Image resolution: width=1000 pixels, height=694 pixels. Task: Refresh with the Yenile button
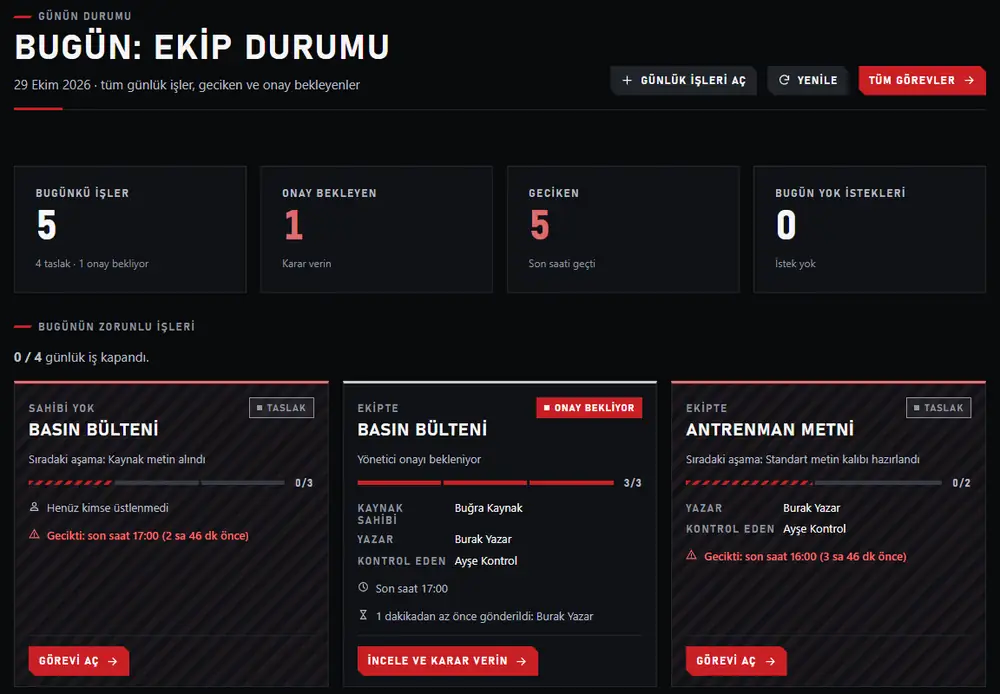808,80
